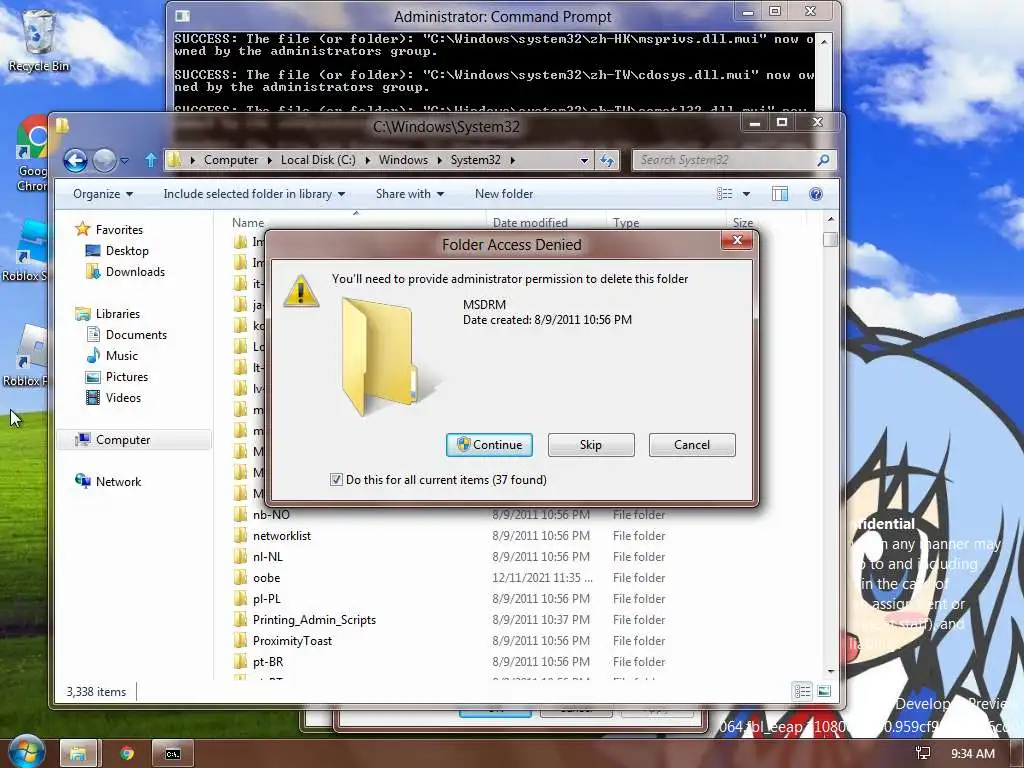Open 'Include selected folder in library' menu

tap(254, 194)
